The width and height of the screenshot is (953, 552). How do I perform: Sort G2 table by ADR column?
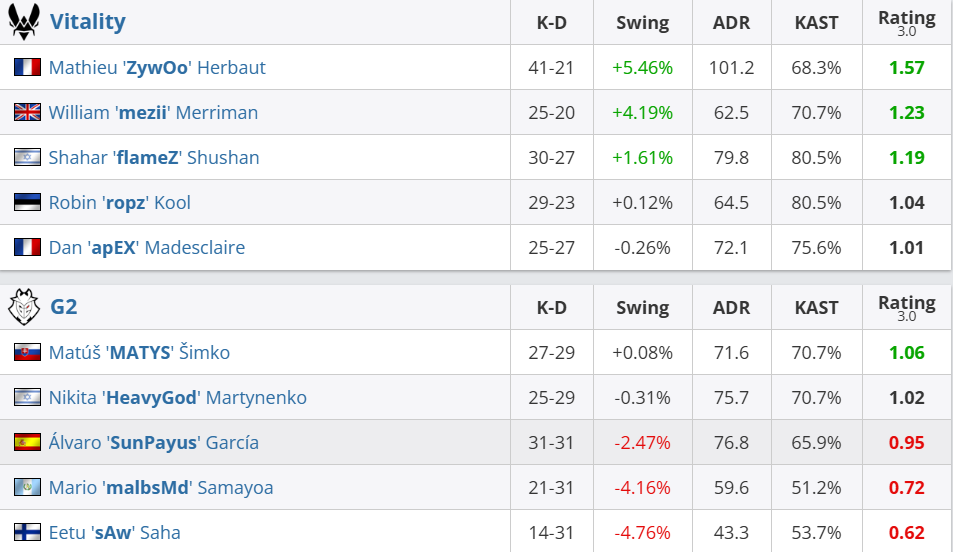(731, 307)
